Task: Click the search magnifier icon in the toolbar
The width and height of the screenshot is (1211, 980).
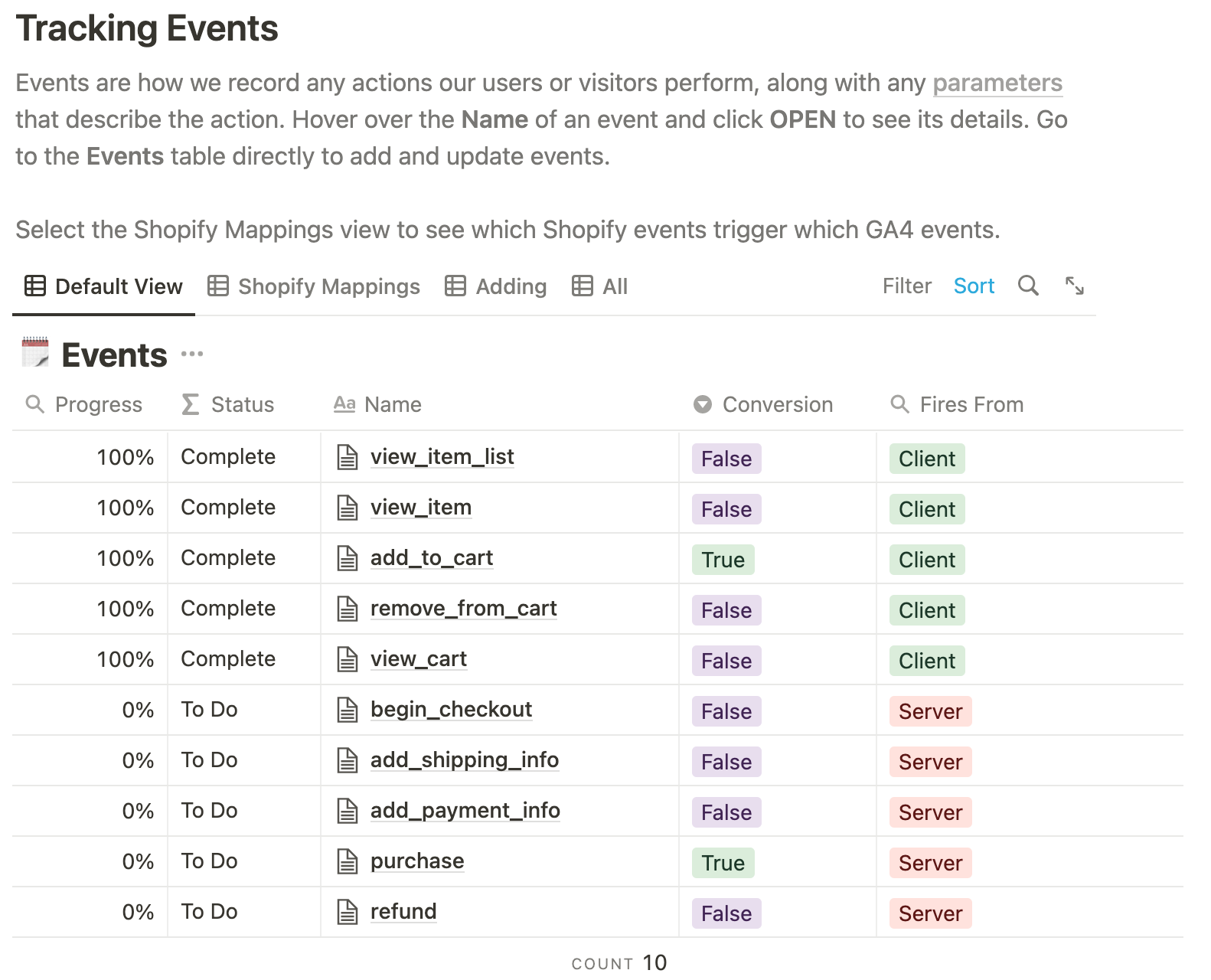Action: (1028, 286)
